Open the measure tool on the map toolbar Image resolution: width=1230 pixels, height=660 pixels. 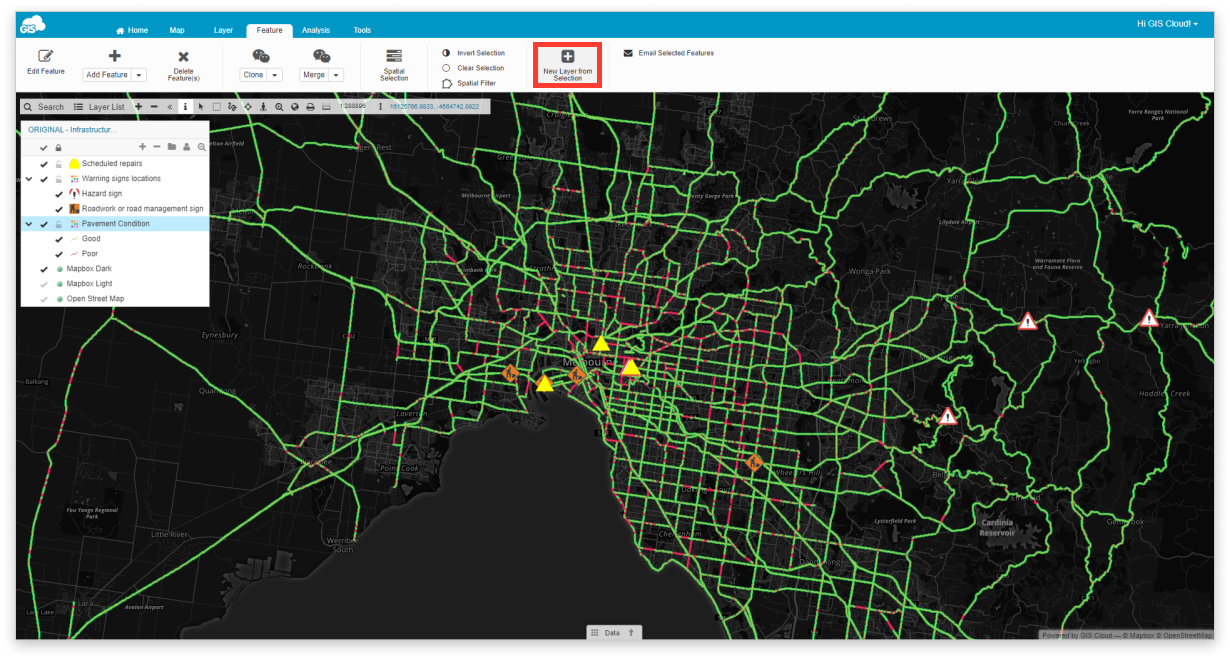pos(327,106)
